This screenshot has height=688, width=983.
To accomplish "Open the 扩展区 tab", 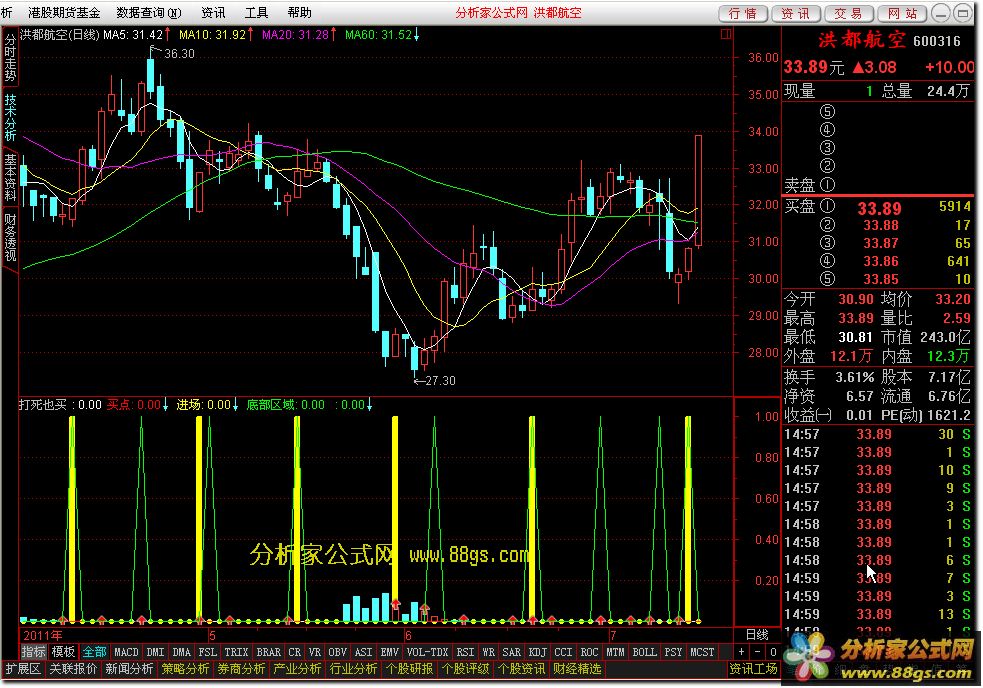I will tap(23, 669).
